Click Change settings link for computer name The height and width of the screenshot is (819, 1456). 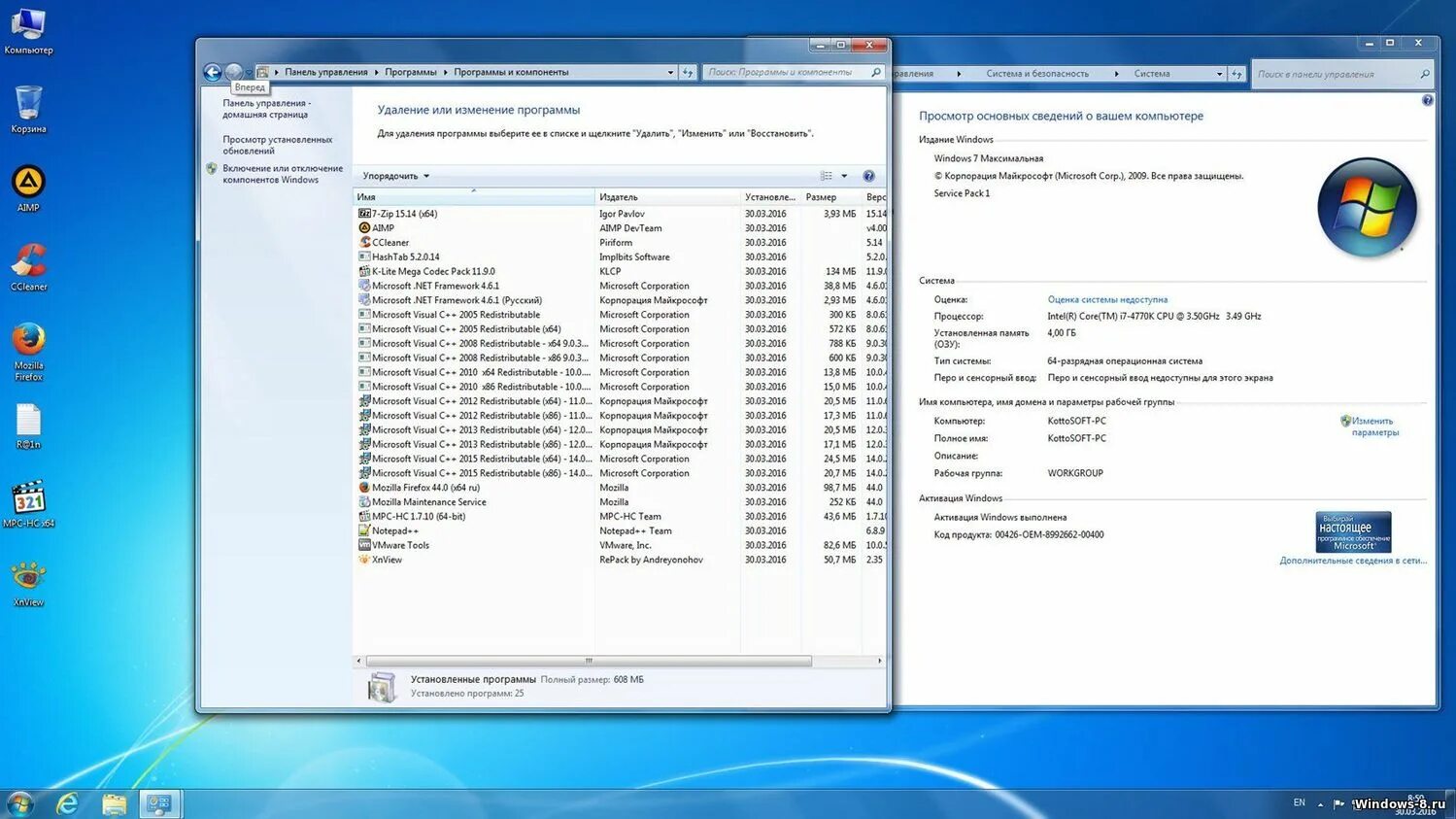(x=1374, y=427)
